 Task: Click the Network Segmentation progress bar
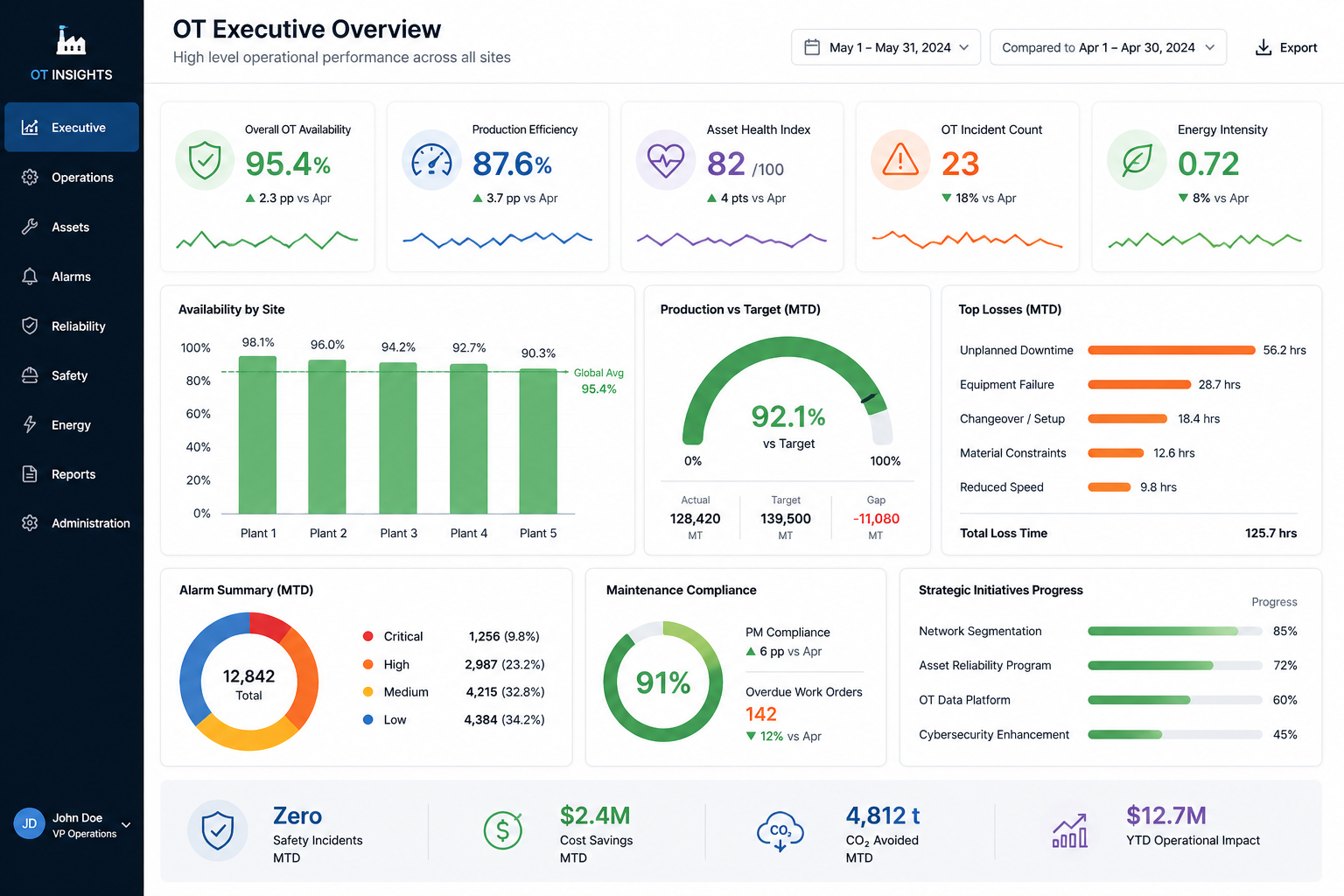click(x=1173, y=631)
